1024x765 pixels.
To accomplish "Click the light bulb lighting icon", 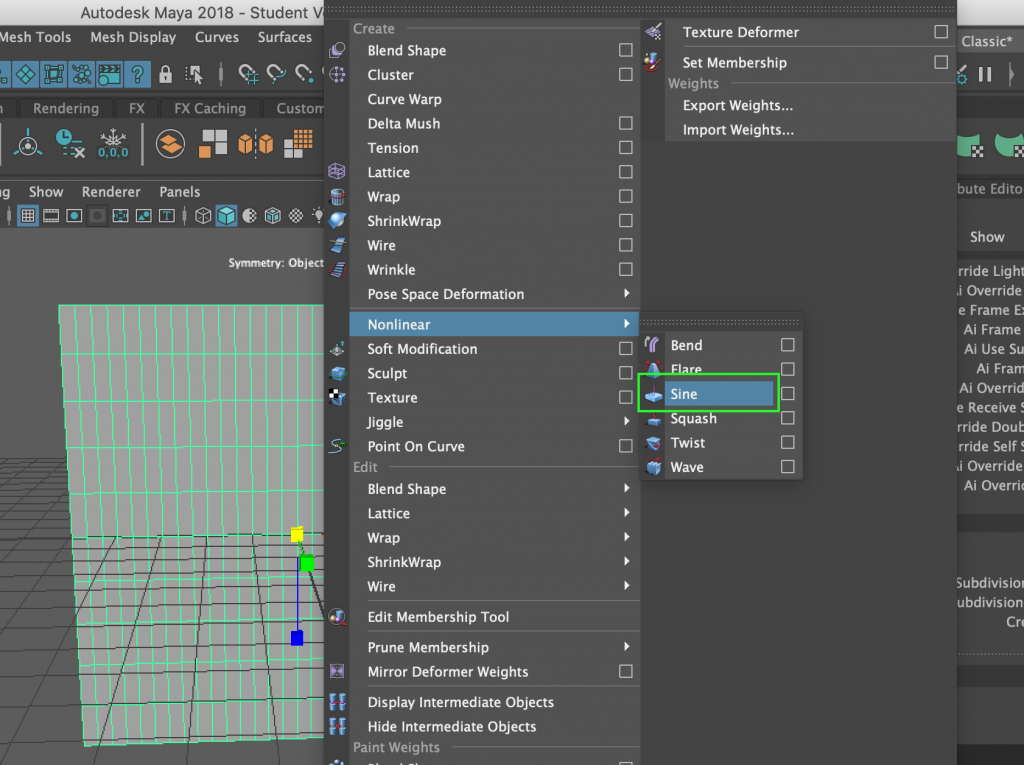I will pyautogui.click(x=319, y=215).
